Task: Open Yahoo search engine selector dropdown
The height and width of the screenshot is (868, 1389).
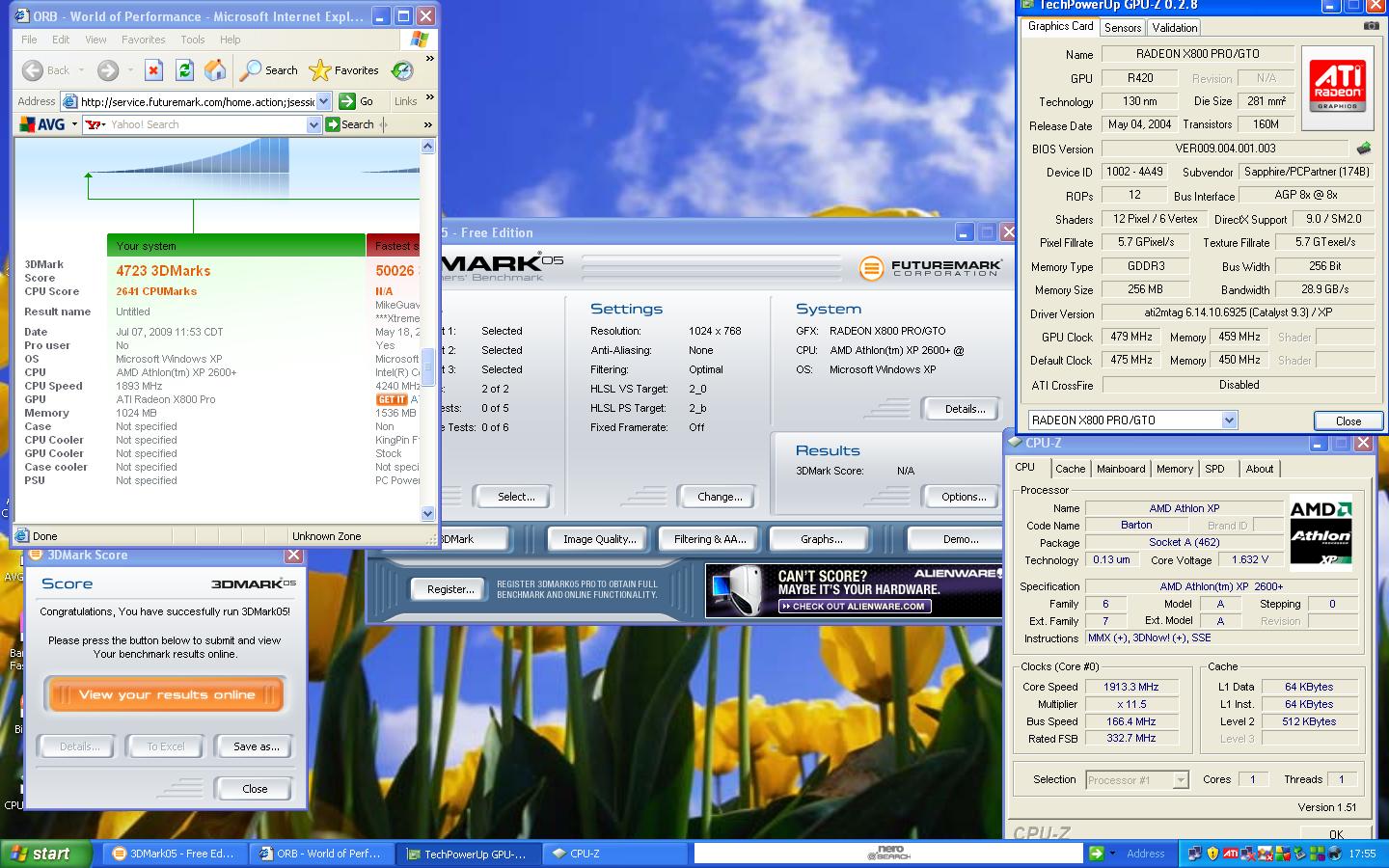Action: (x=103, y=124)
